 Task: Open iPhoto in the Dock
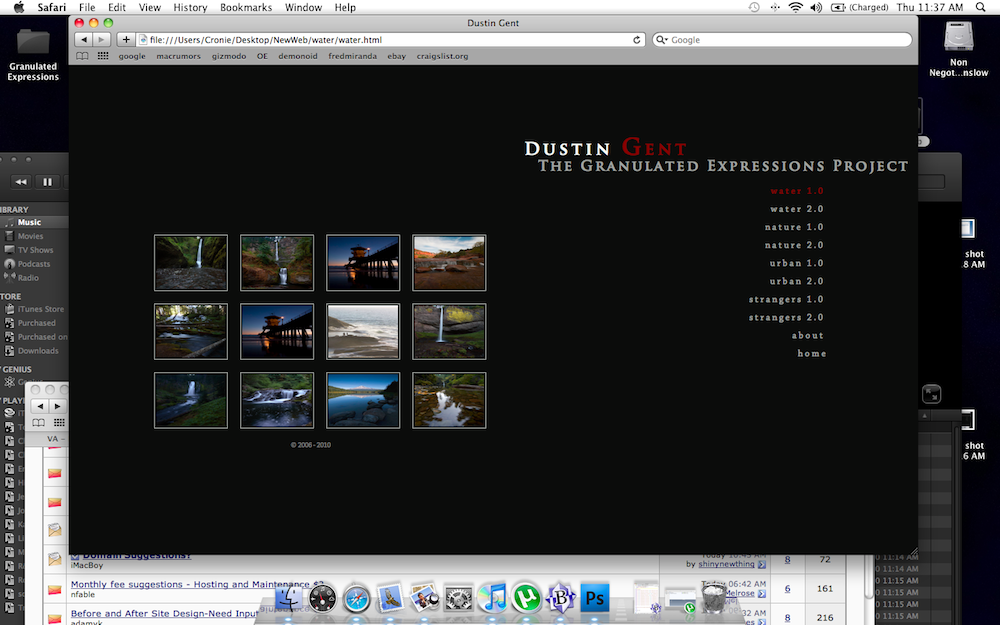424,598
